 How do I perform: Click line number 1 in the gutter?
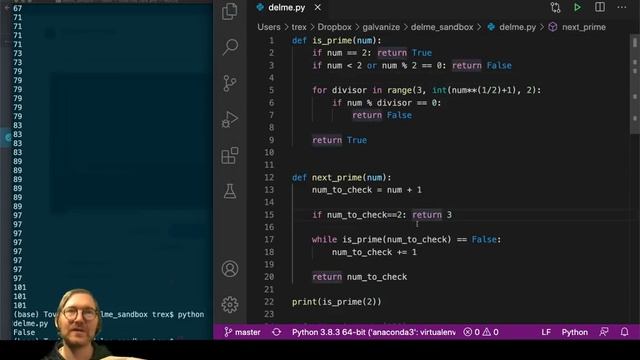pyautogui.click(x=271, y=40)
